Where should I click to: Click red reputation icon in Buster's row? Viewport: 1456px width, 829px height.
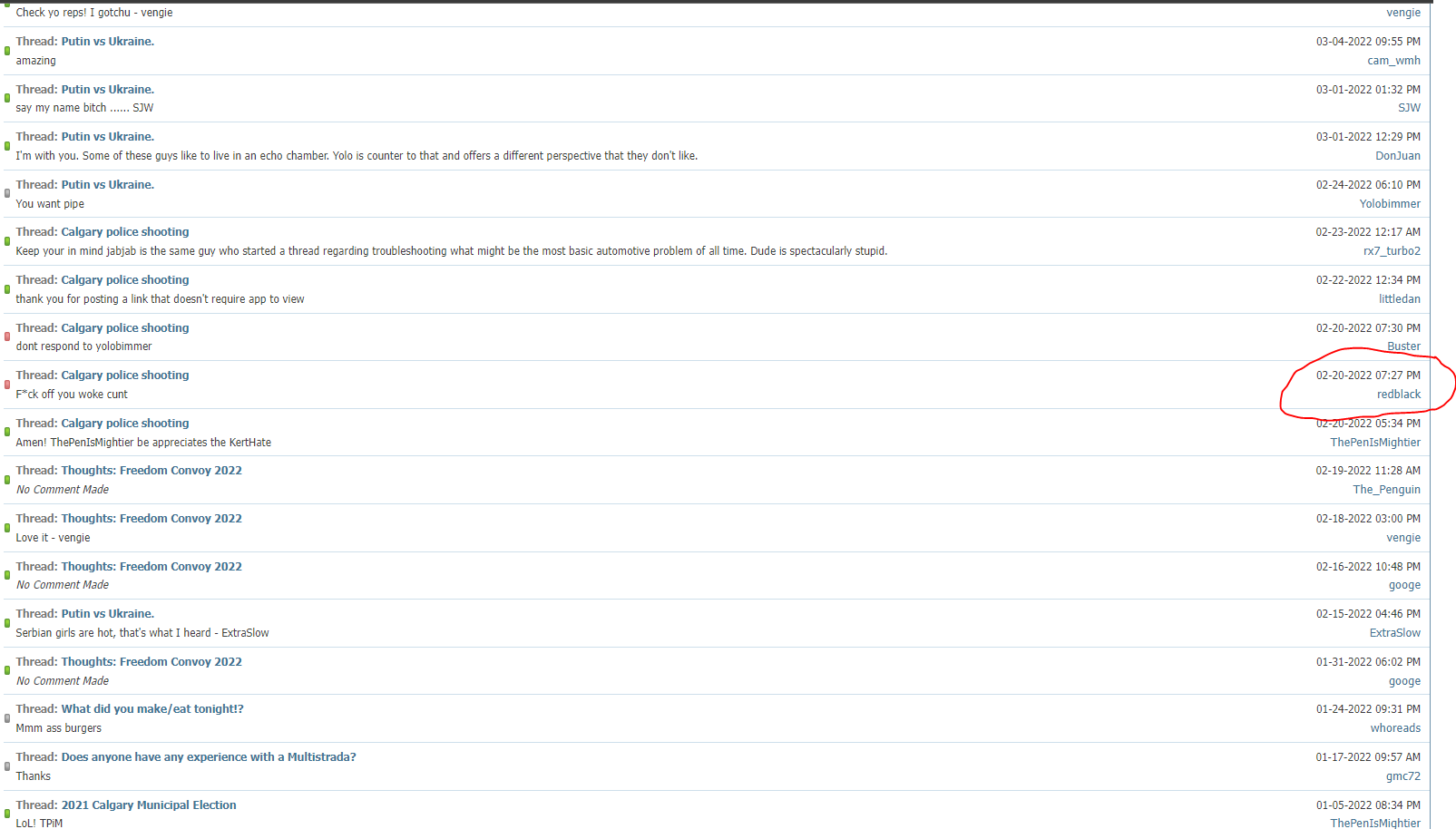click(x=7, y=336)
